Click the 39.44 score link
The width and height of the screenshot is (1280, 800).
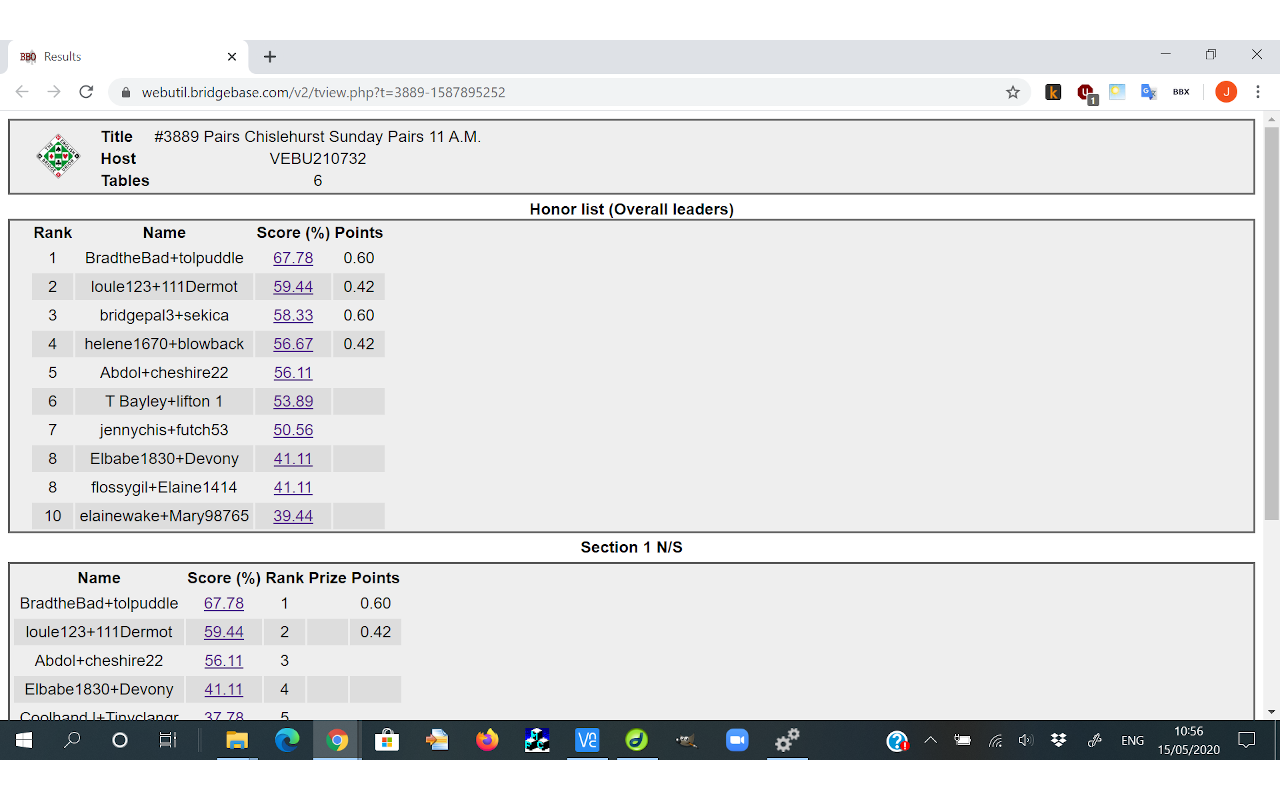point(293,516)
